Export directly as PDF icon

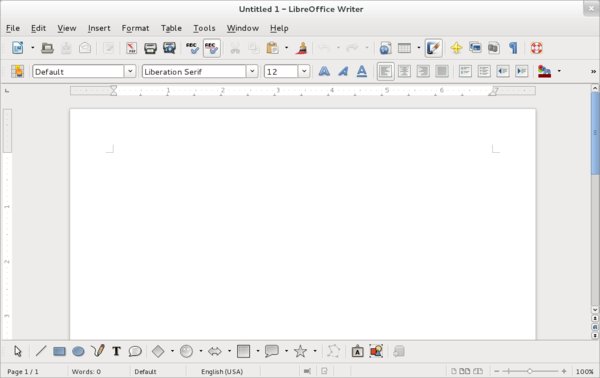[x=131, y=48]
